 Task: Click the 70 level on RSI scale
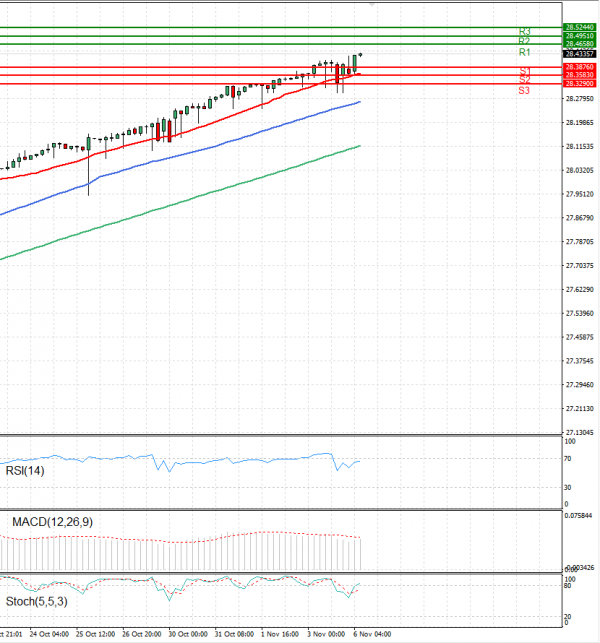point(567,458)
